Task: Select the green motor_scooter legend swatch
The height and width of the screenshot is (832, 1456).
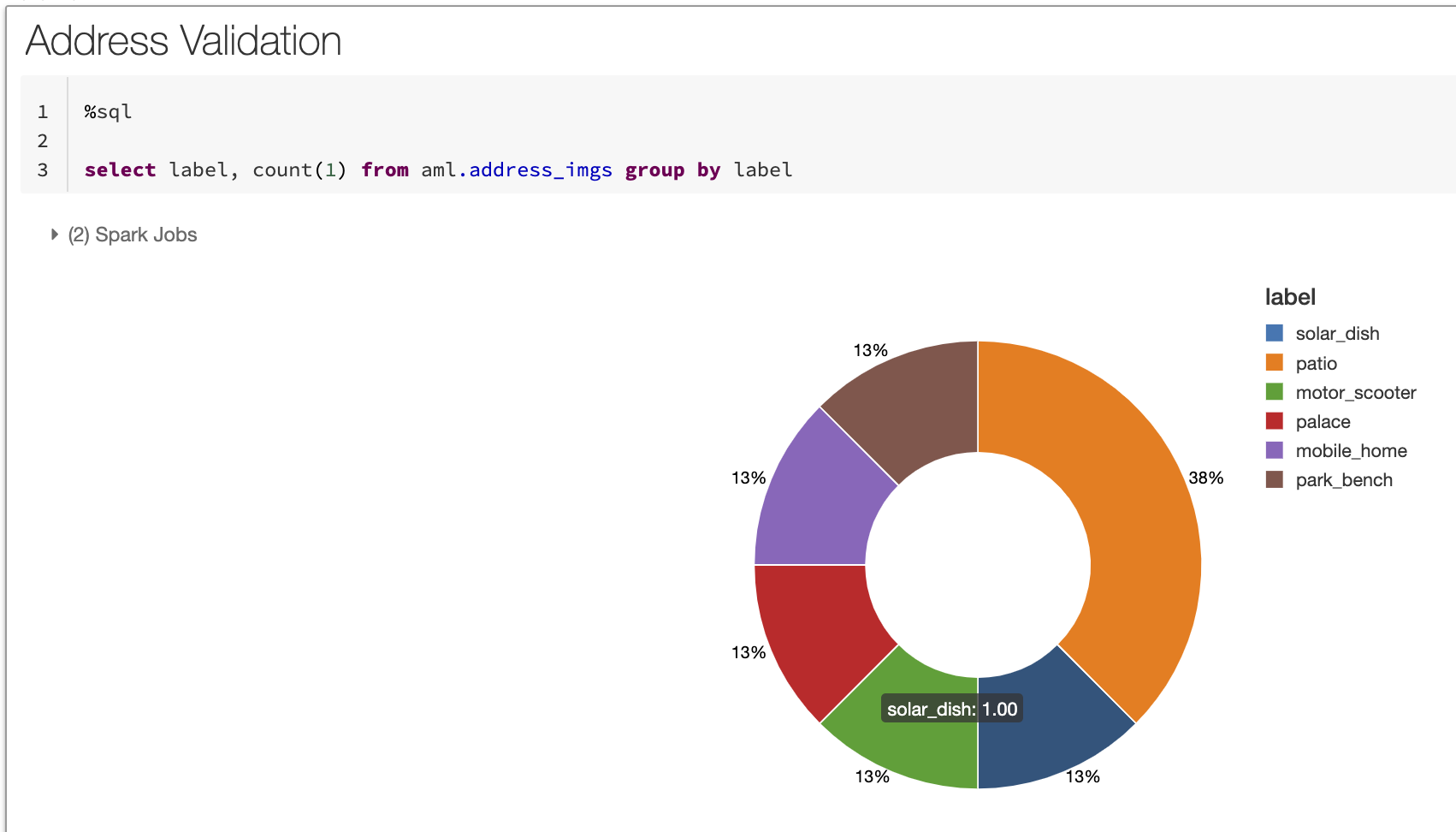Action: 1274,392
